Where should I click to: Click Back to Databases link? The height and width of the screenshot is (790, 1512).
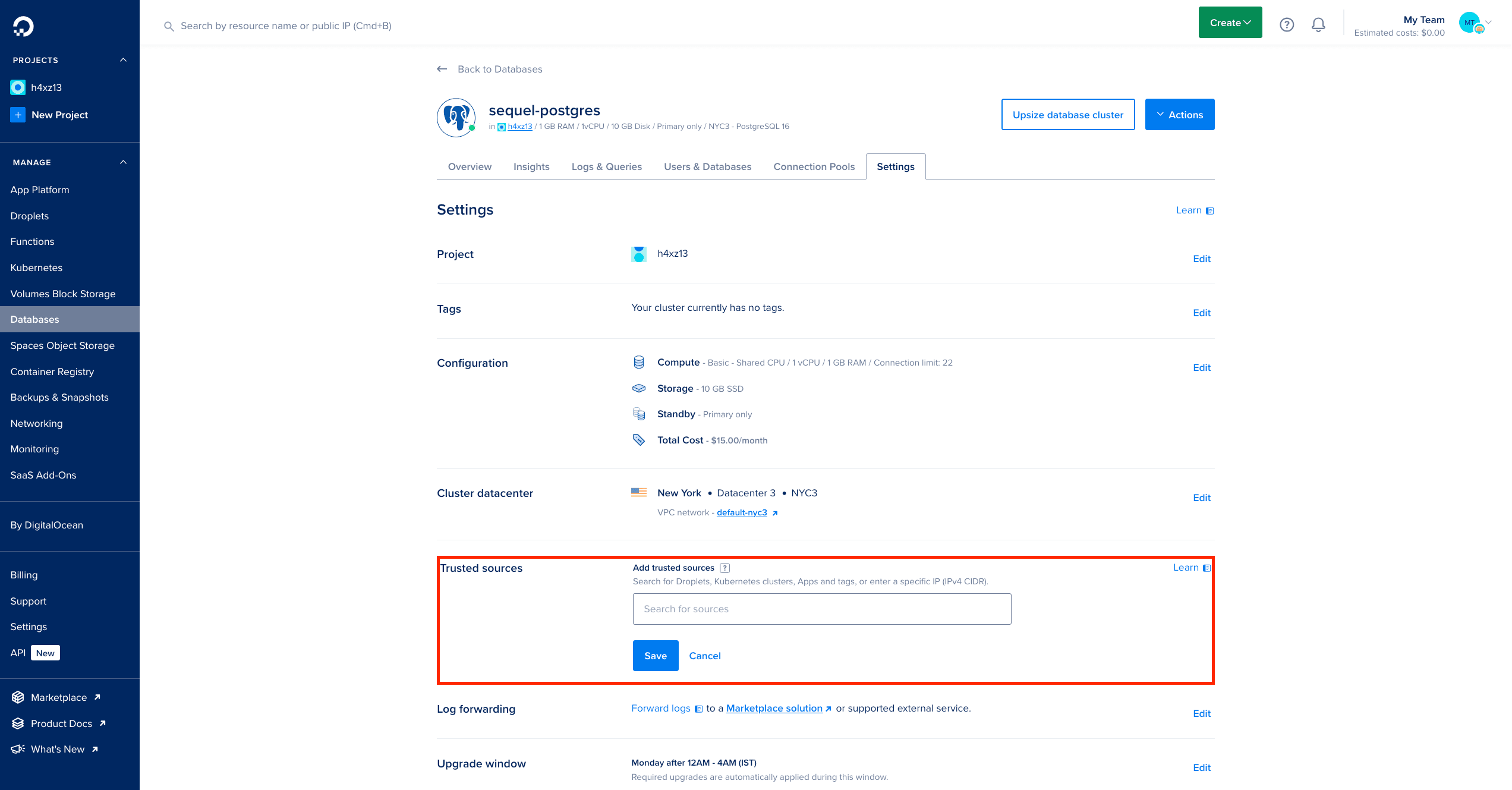[x=500, y=69]
